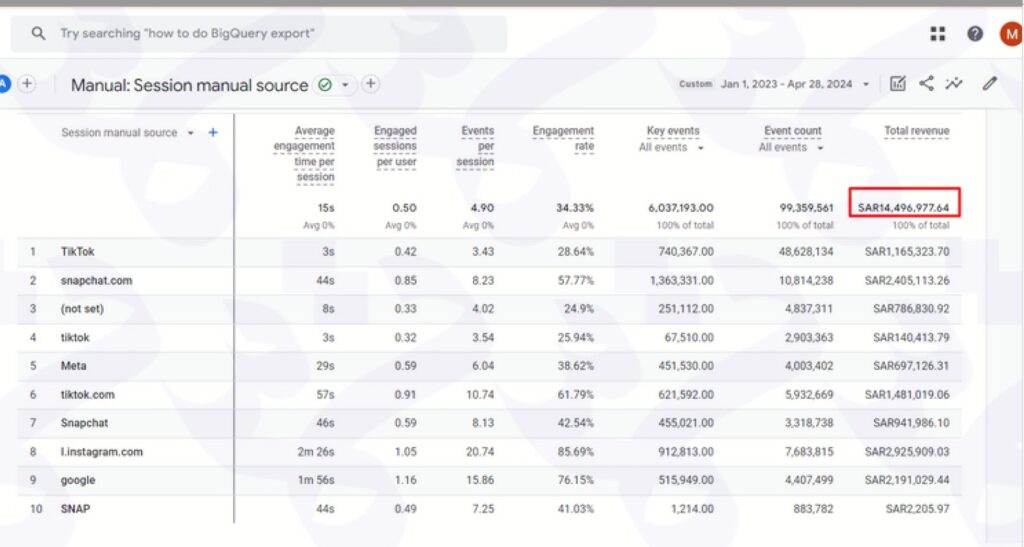Click total revenue value SAR14,496,977.64

[903, 208]
